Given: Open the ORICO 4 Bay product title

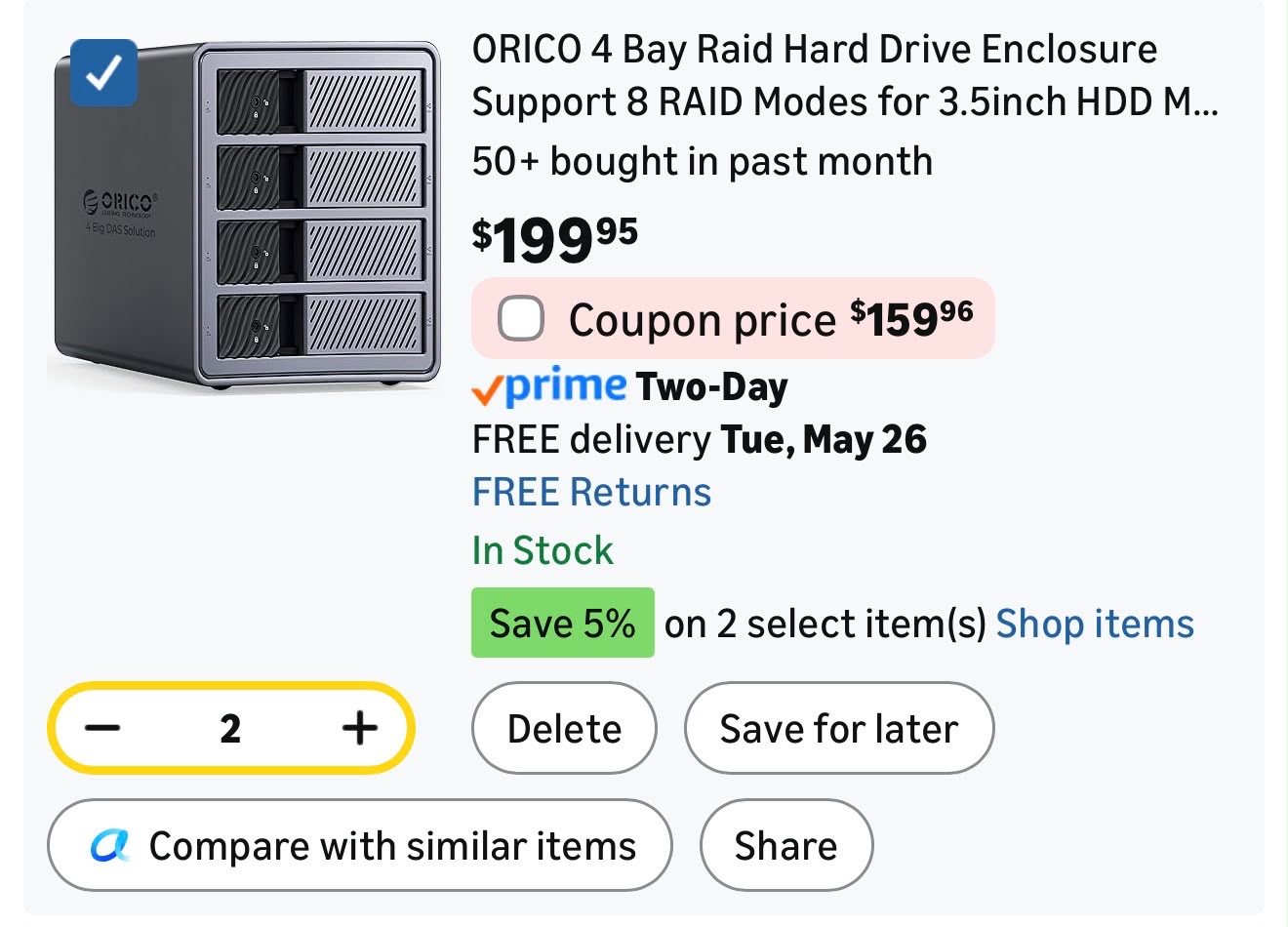Looking at the screenshot, I should [x=845, y=75].
